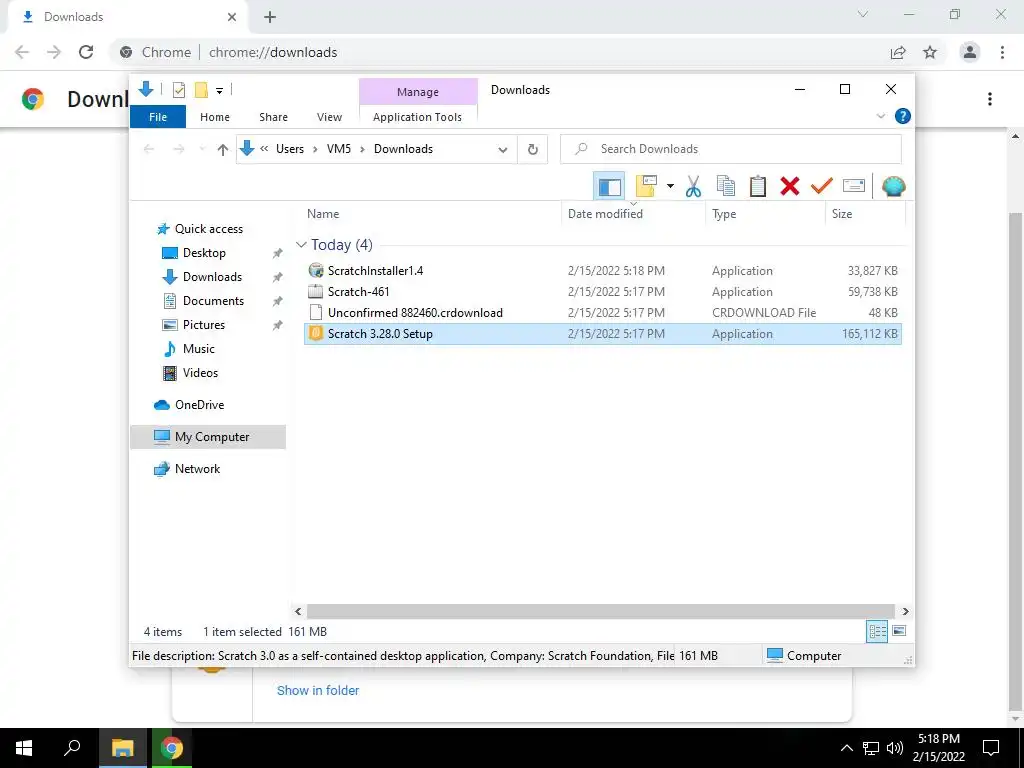Click the red X Delete icon

[x=790, y=187]
